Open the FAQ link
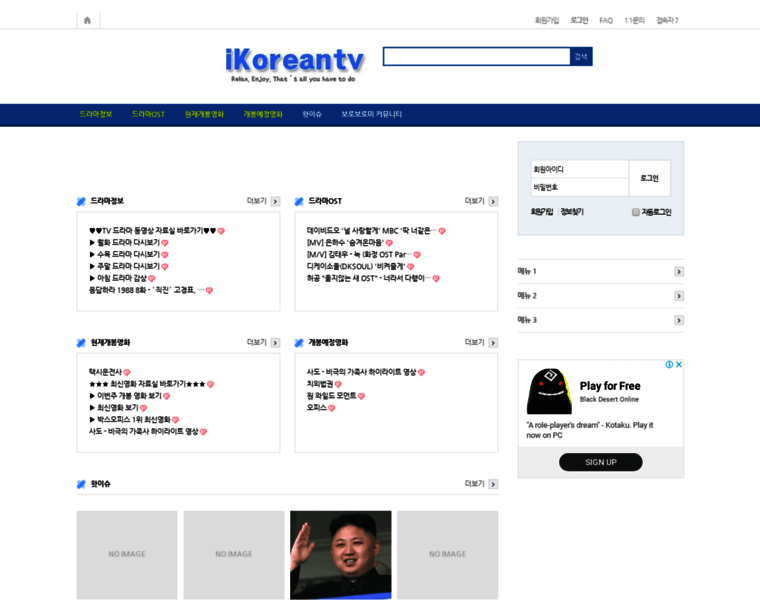760x600 pixels. coord(606,20)
